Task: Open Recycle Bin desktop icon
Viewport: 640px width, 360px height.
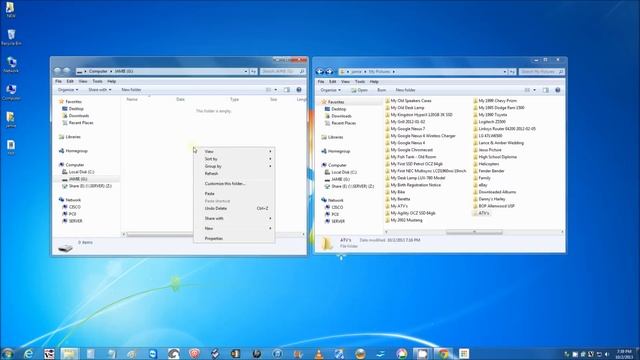Action: coord(11,37)
